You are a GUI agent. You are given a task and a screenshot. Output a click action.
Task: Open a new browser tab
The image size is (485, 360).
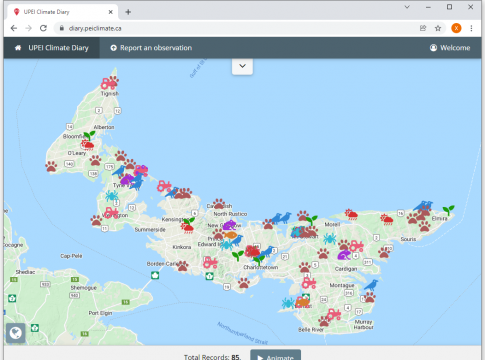[x=128, y=12]
